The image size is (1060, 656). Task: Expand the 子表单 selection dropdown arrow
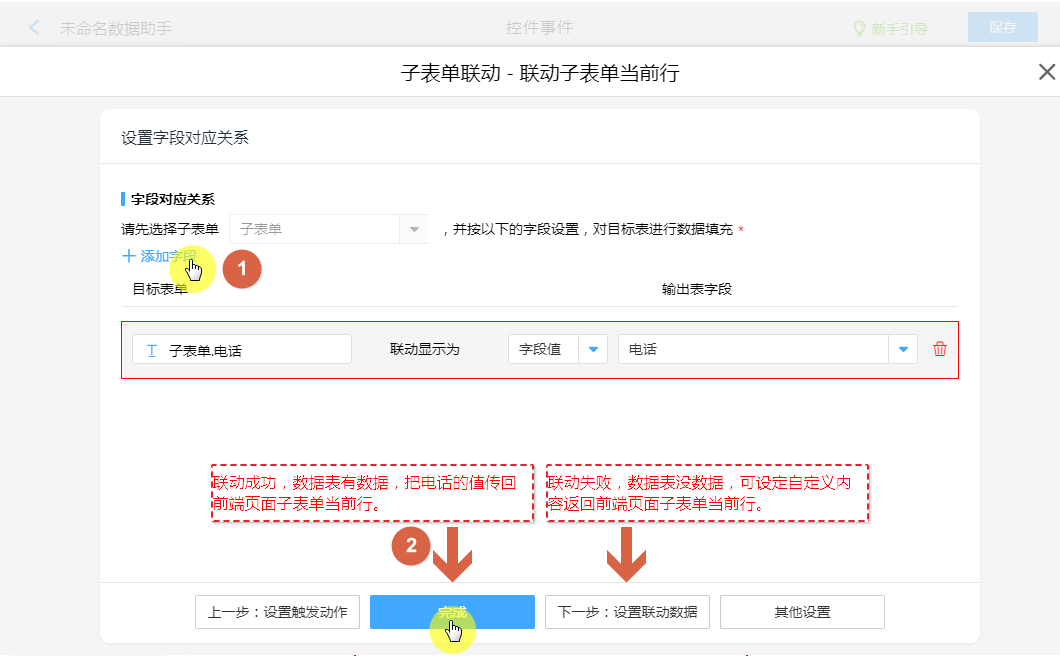[x=414, y=229]
